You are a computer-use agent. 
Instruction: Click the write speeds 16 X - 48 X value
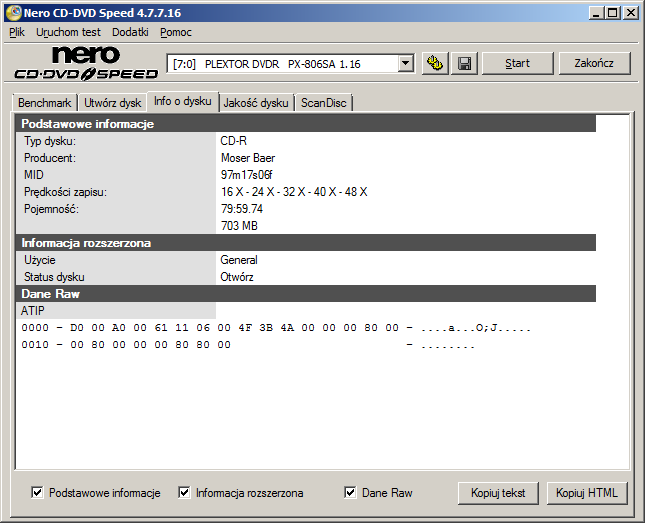coord(294,192)
